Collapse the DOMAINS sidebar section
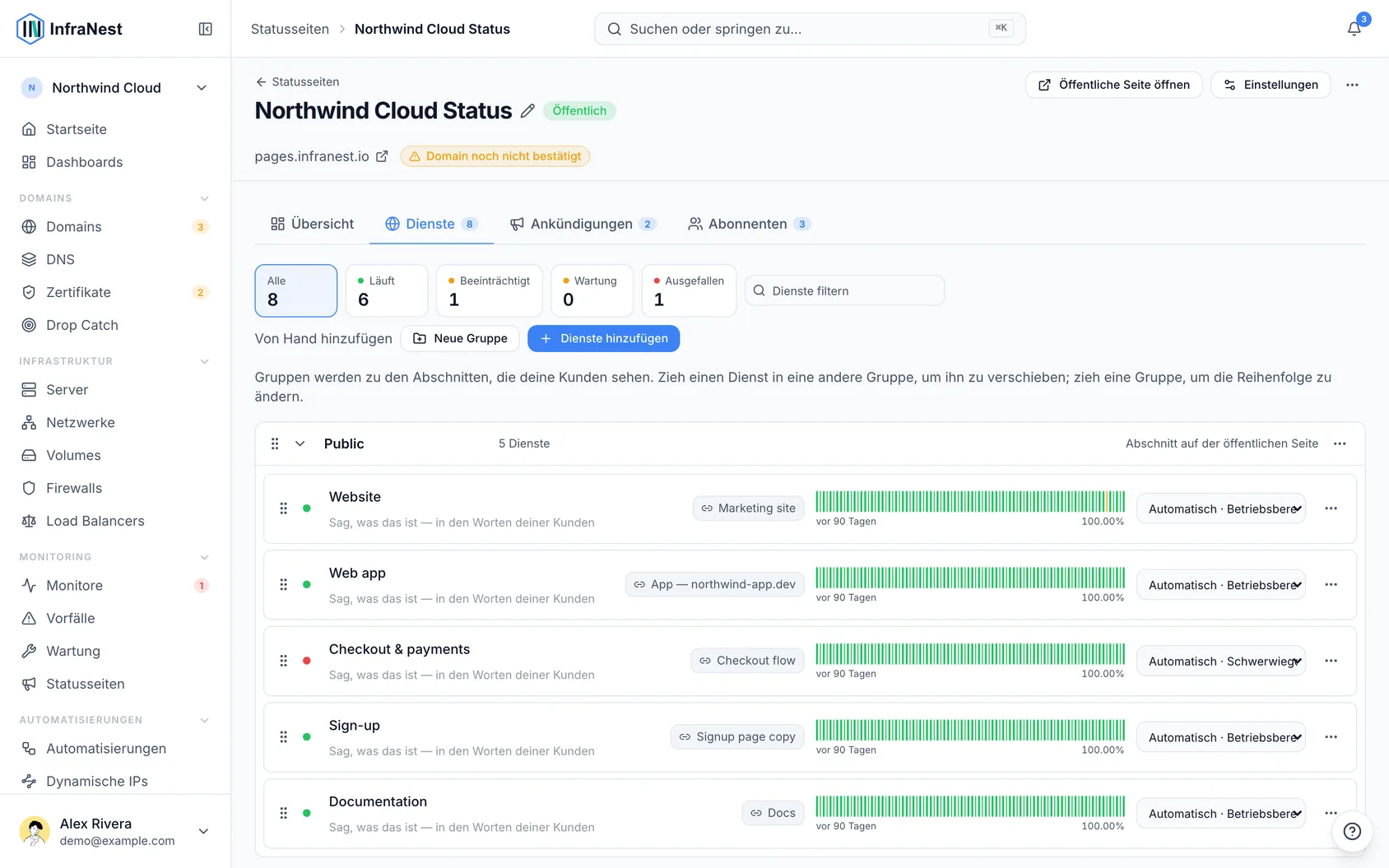The height and width of the screenshot is (868, 1389). [204, 198]
